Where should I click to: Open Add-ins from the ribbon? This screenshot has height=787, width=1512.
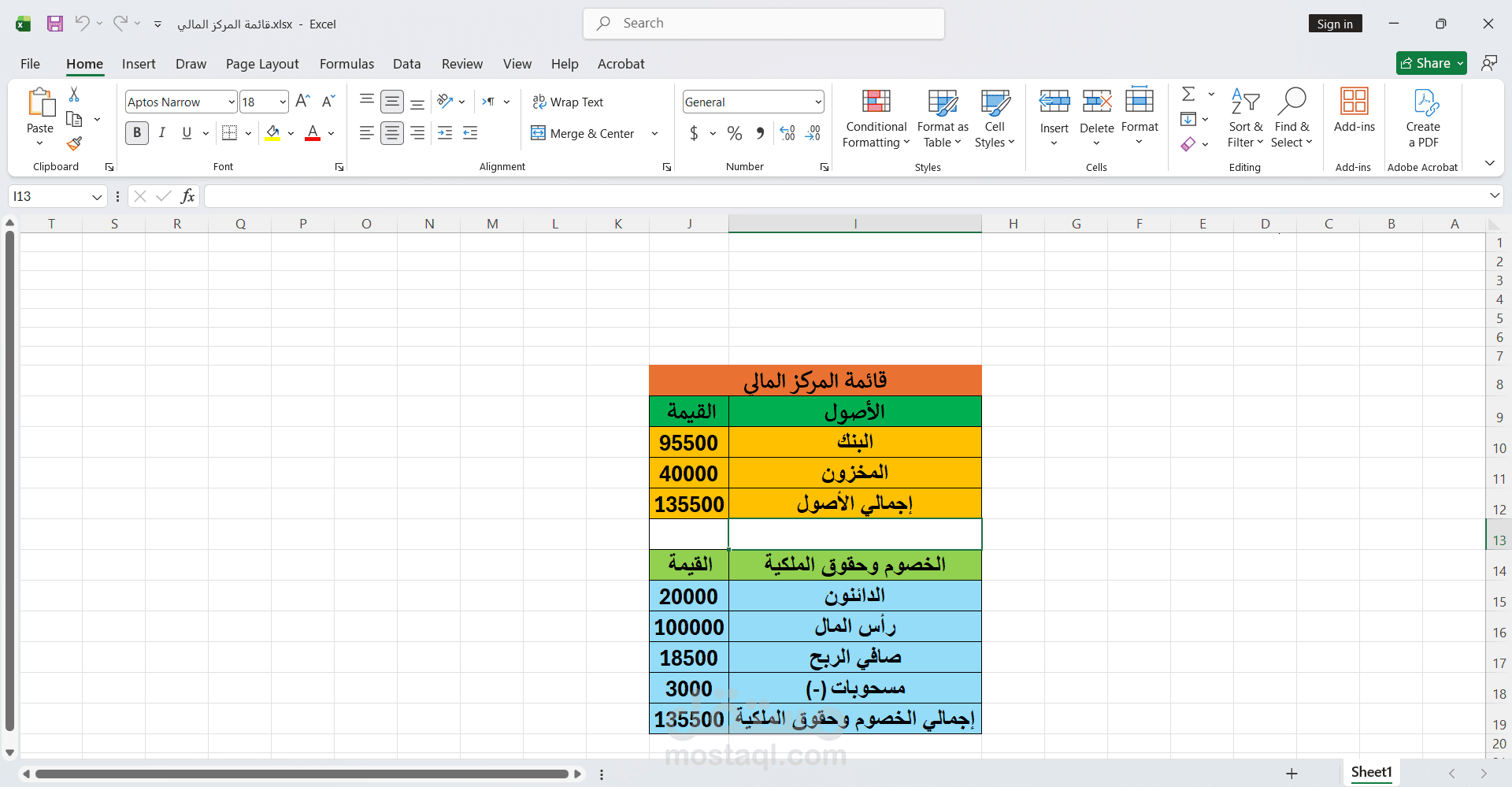click(1354, 110)
